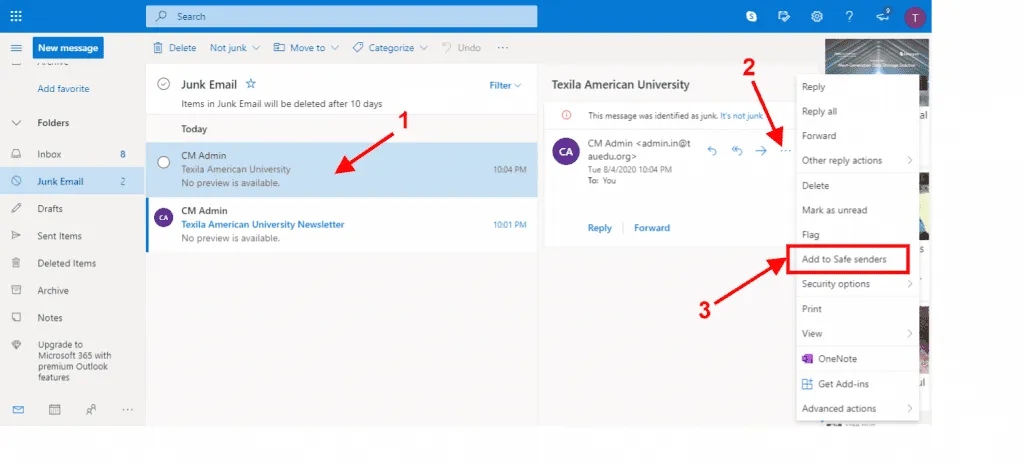This screenshot has width=1024, height=468.
Task: Open the announcements megaphone icon
Action: 883,16
